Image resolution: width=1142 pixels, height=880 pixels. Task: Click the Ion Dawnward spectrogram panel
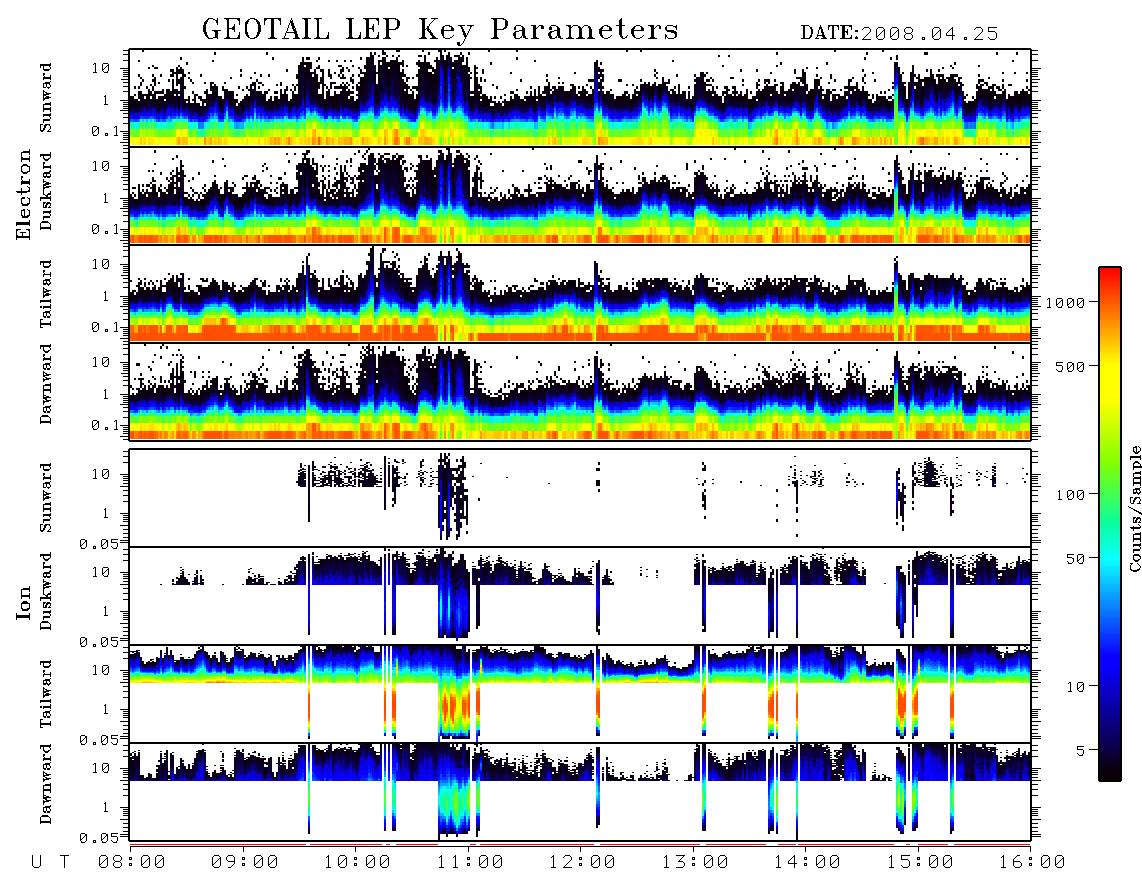tap(580, 792)
